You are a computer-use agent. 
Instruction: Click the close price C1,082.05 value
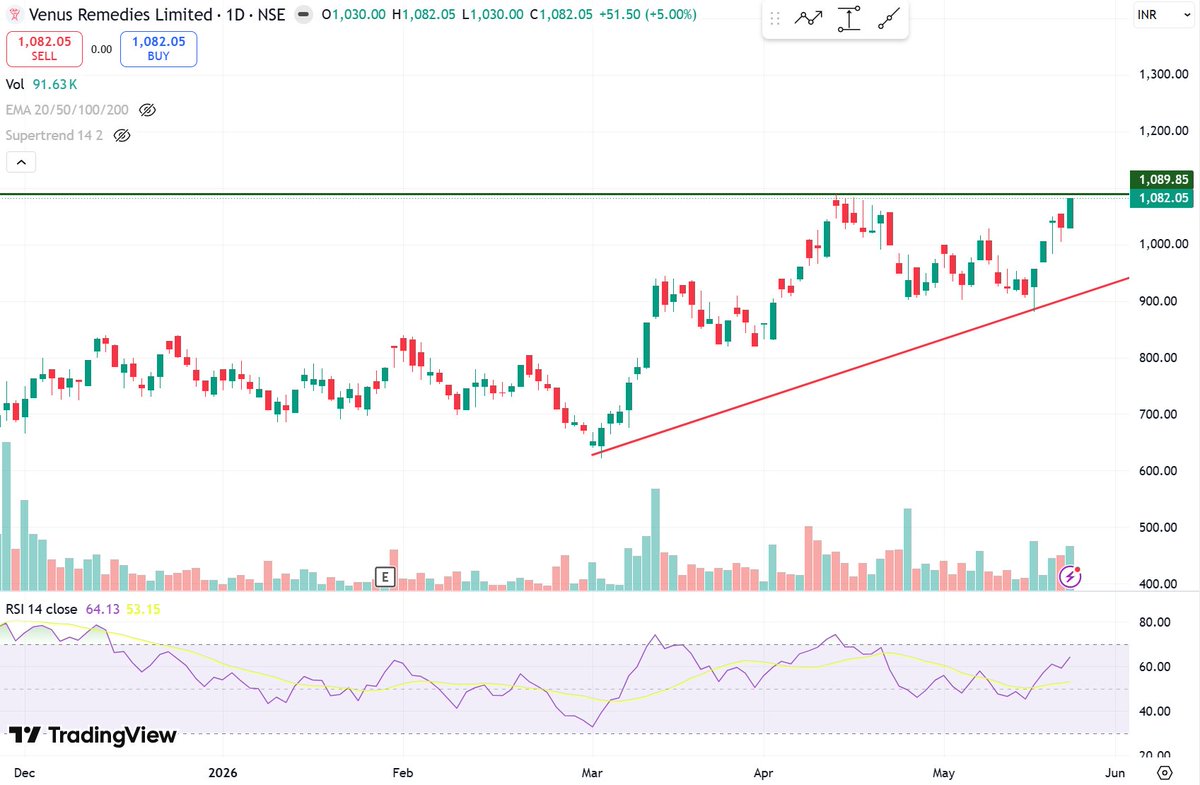click(x=564, y=15)
